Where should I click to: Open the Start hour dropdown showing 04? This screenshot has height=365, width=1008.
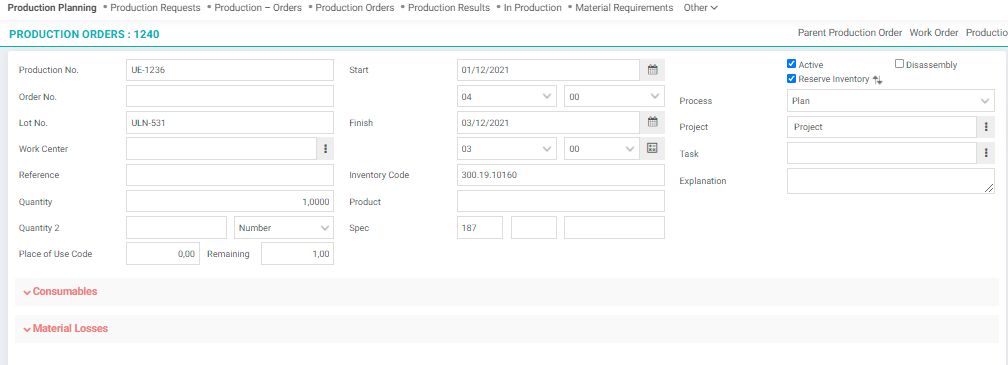507,96
